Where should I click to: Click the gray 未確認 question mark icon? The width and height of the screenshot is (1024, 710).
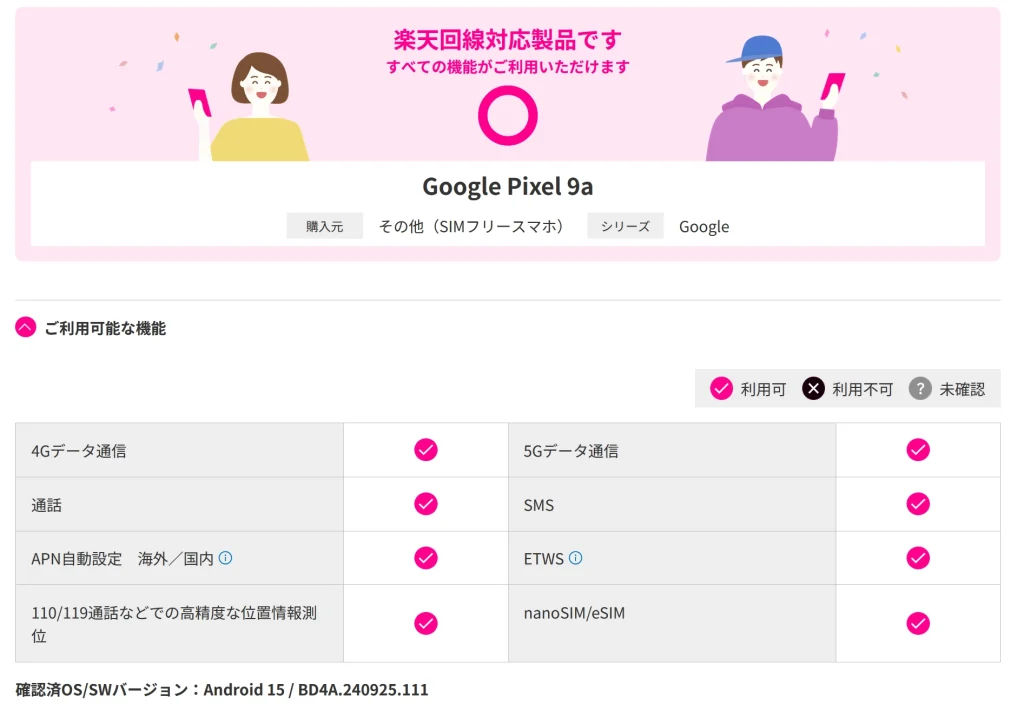coord(920,389)
